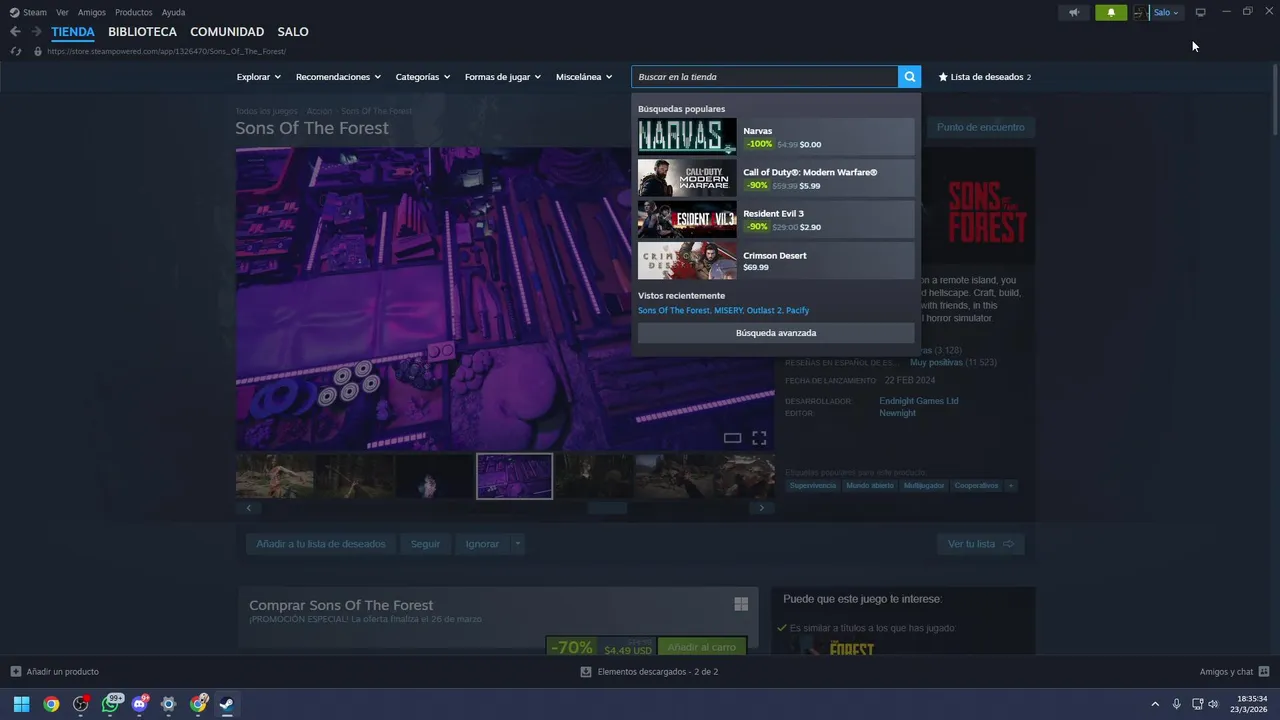Open the Ayuda menu
The image size is (1280, 720).
(173, 13)
